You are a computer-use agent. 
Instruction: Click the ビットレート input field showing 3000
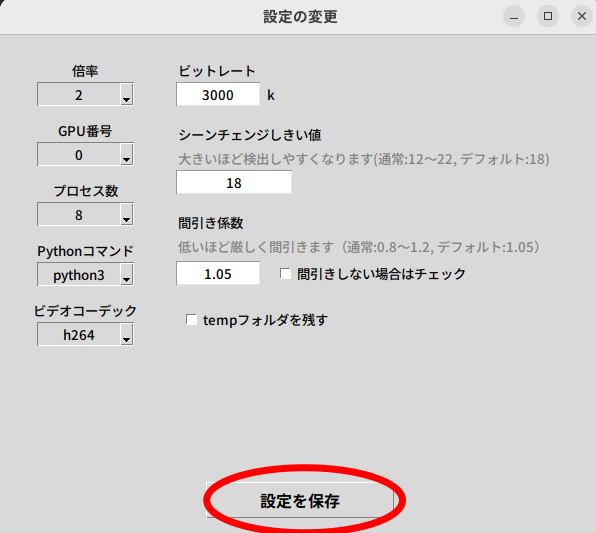click(218, 94)
